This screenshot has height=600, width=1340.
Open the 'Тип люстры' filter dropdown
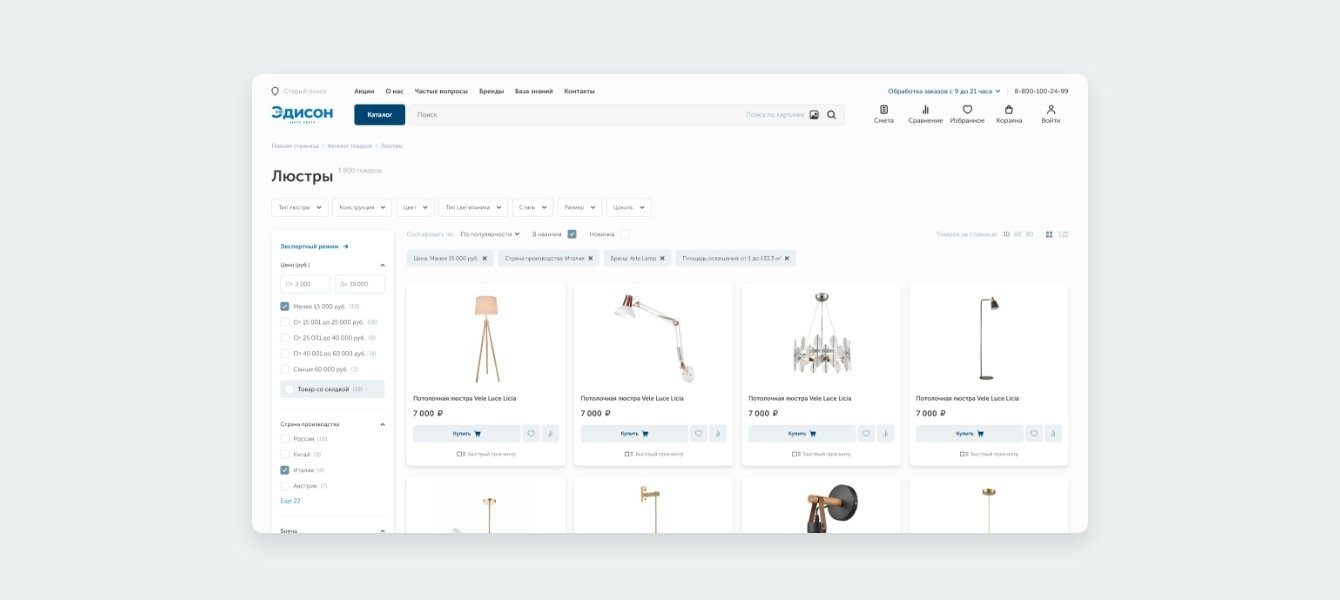[300, 207]
